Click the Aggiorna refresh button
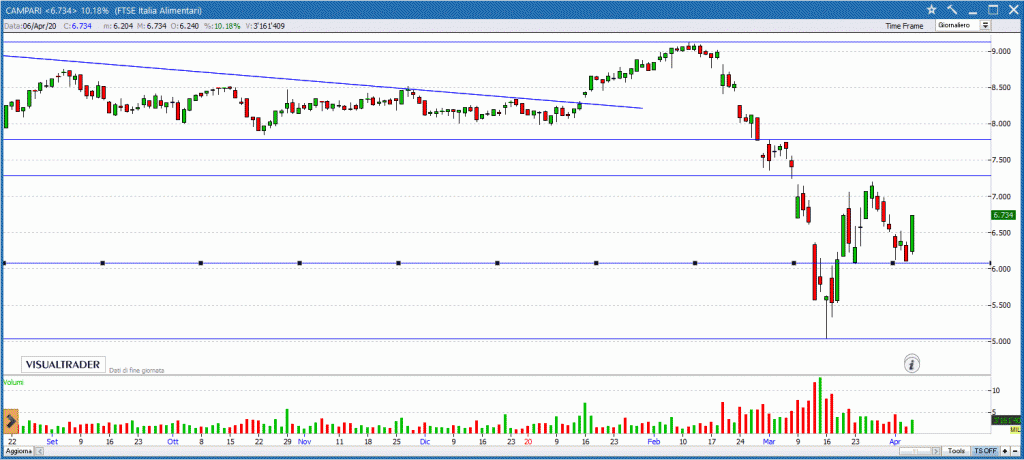 click(18, 451)
